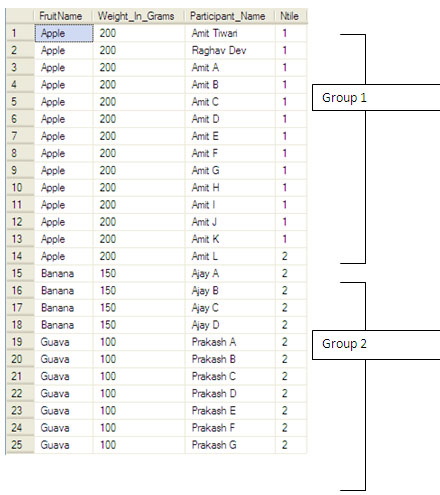Viewport: 440px width, 495px height.
Task: Select the highlighted Apple cell in row 1
Action: click(64, 33)
